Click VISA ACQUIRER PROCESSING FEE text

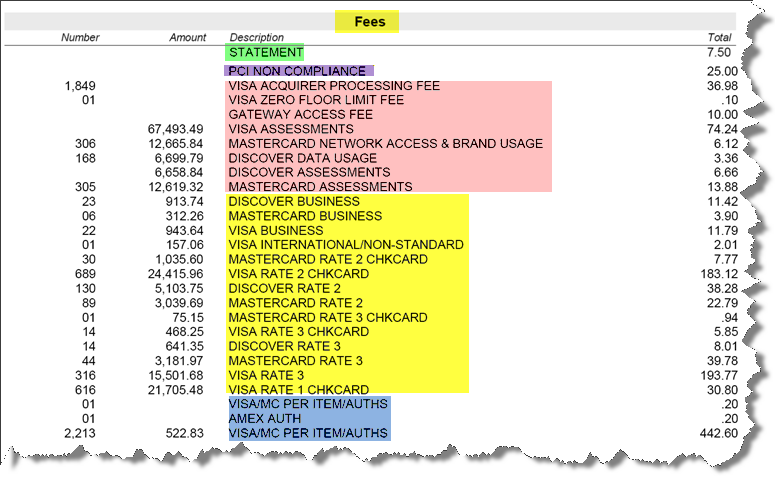[334, 86]
